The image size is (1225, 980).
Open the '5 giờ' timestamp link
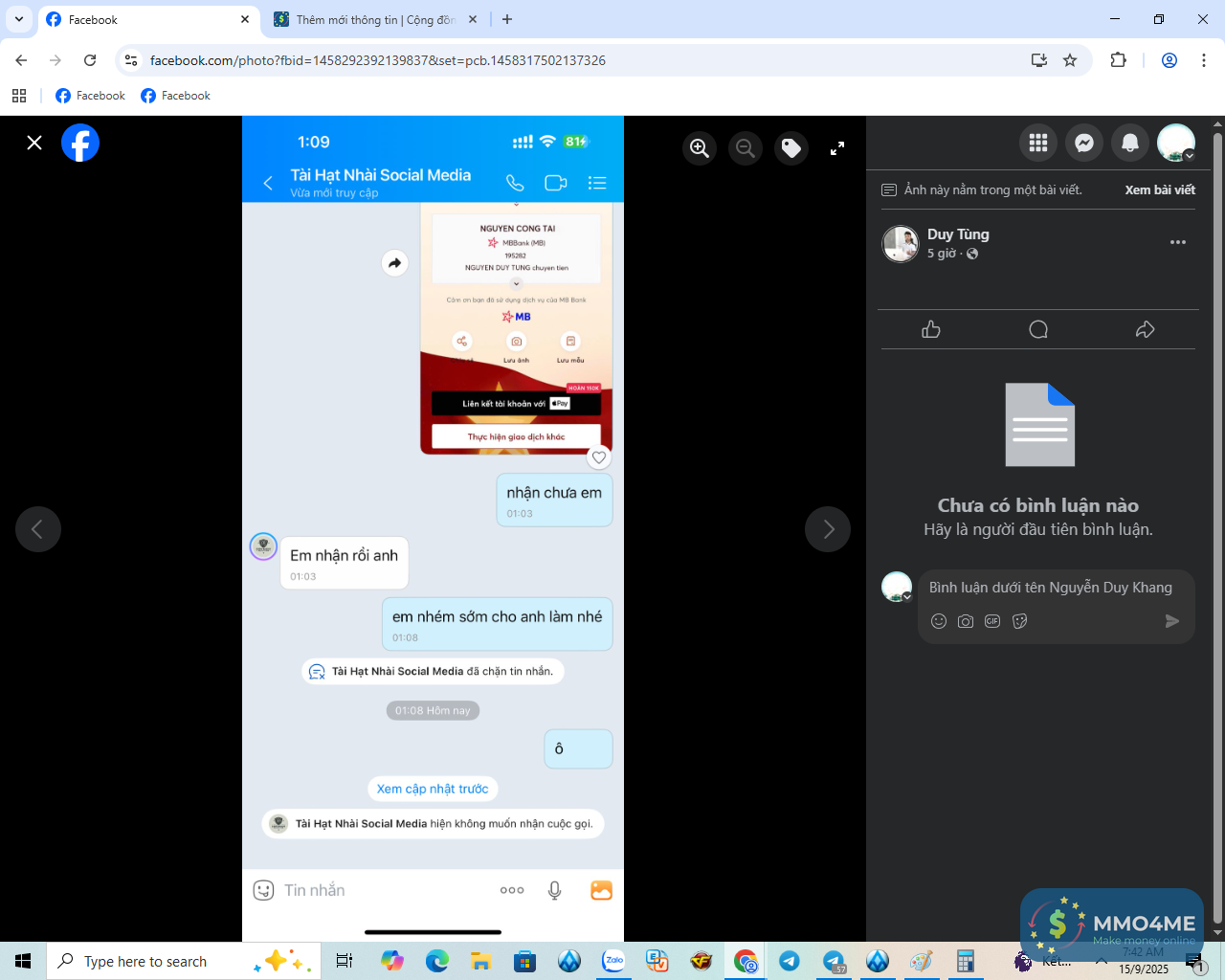[x=942, y=254]
